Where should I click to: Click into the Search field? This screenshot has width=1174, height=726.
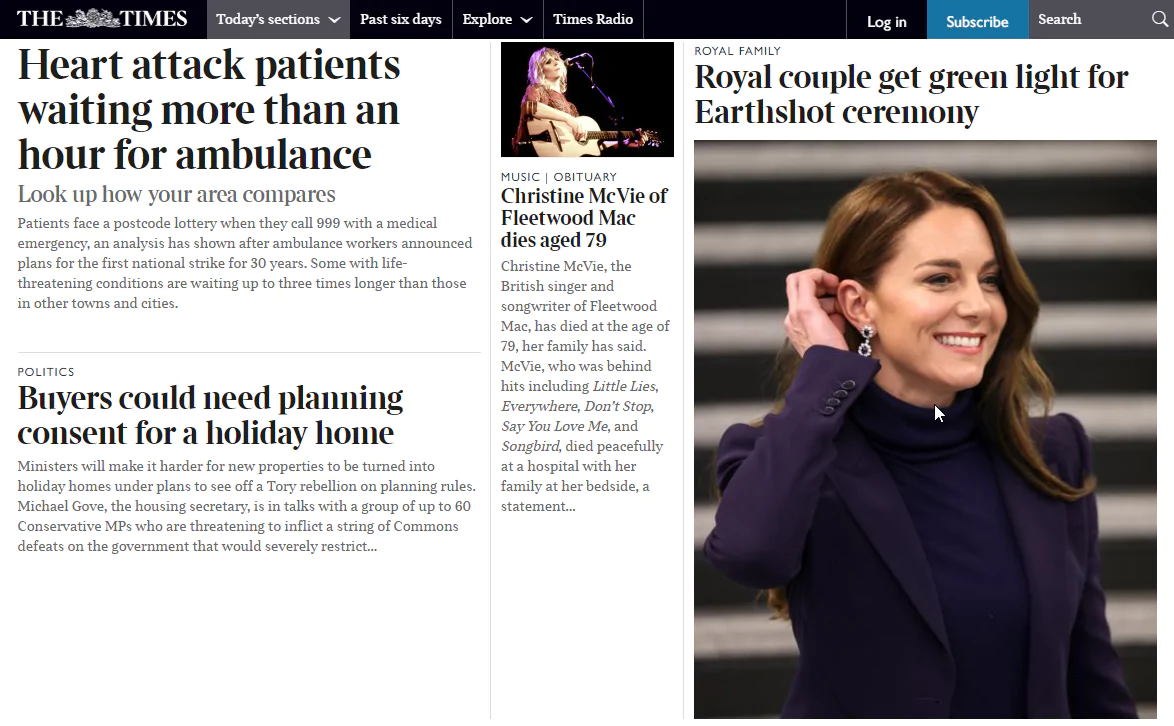tap(1089, 19)
